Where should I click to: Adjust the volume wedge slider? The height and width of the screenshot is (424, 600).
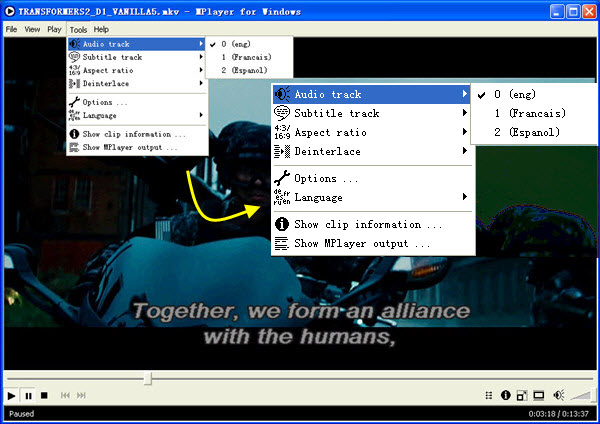[x=582, y=395]
